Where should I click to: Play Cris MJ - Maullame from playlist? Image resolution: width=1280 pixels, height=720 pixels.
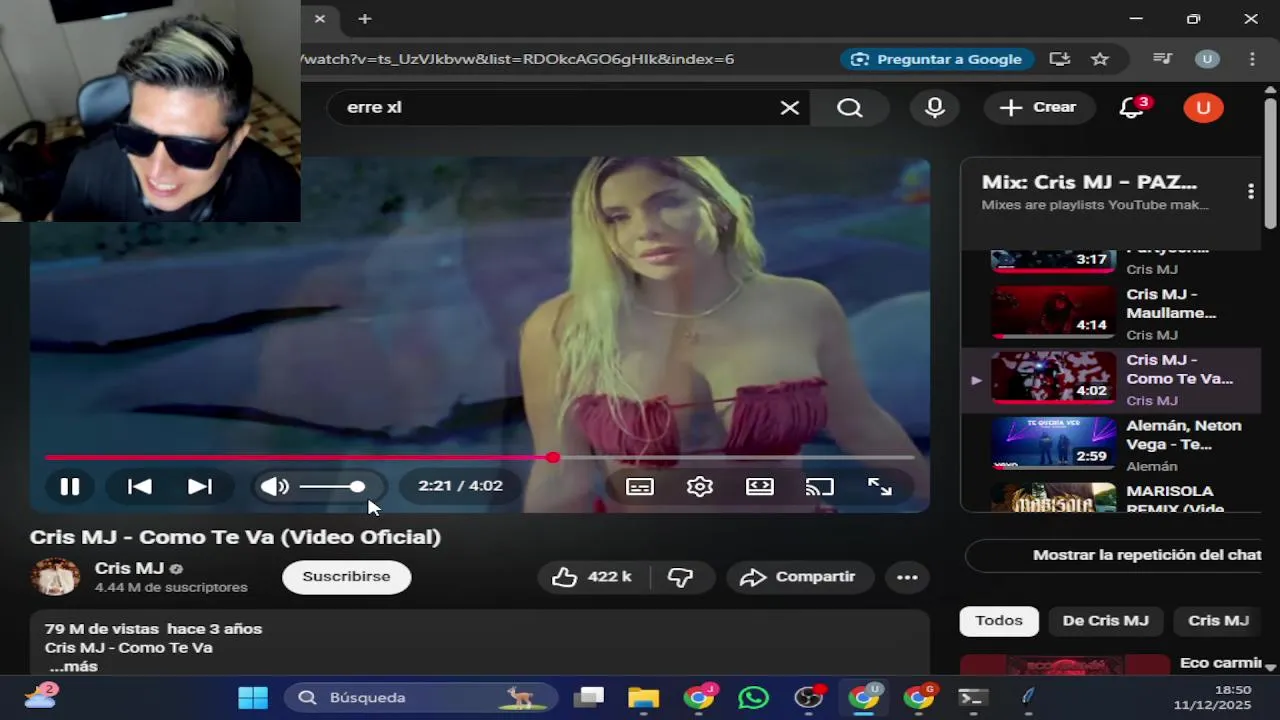[1111, 314]
